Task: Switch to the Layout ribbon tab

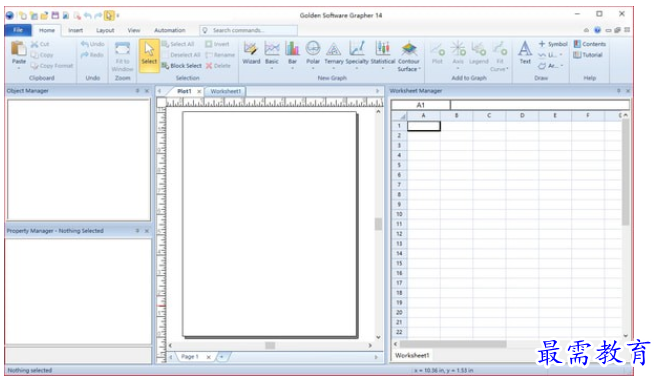Action: tap(105, 30)
